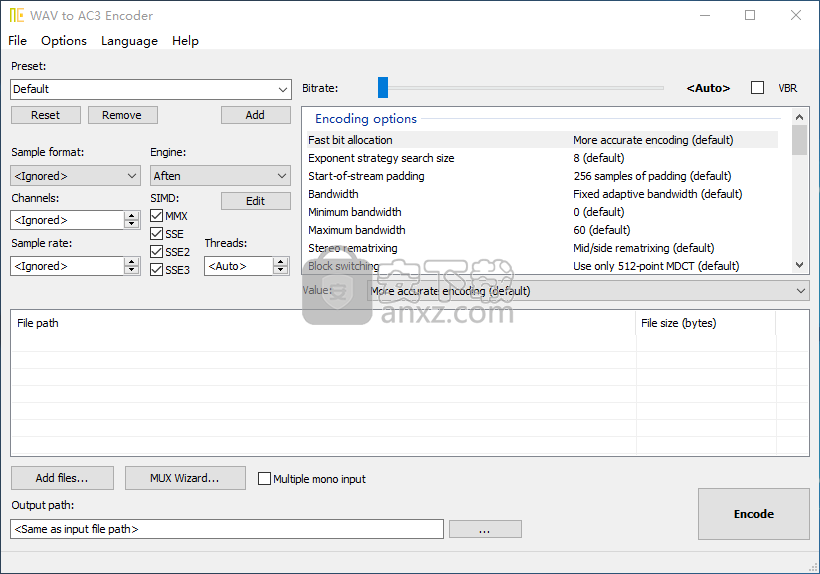The height and width of the screenshot is (574, 820).
Task: Click the Add files... button
Action: pyautogui.click(x=62, y=478)
